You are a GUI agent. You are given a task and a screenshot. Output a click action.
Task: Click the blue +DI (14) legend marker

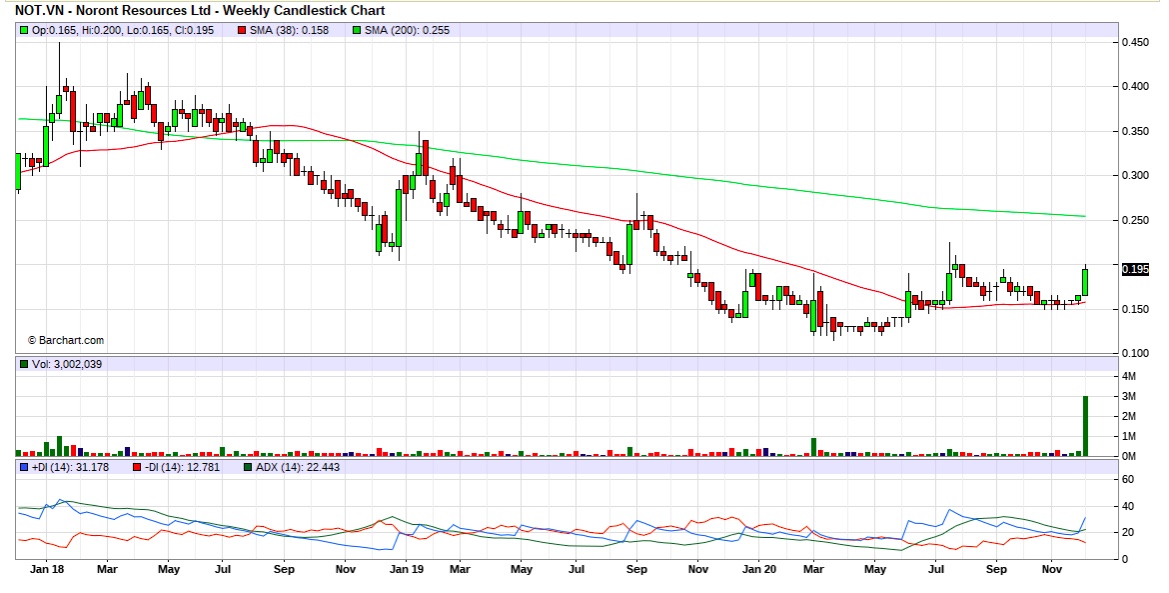pyautogui.click(x=25, y=467)
